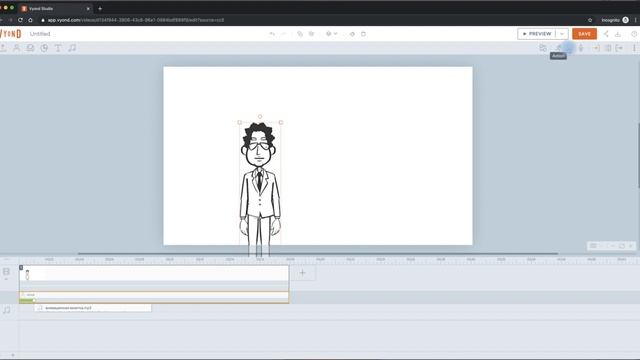Open the Character library icon

pos(16,48)
